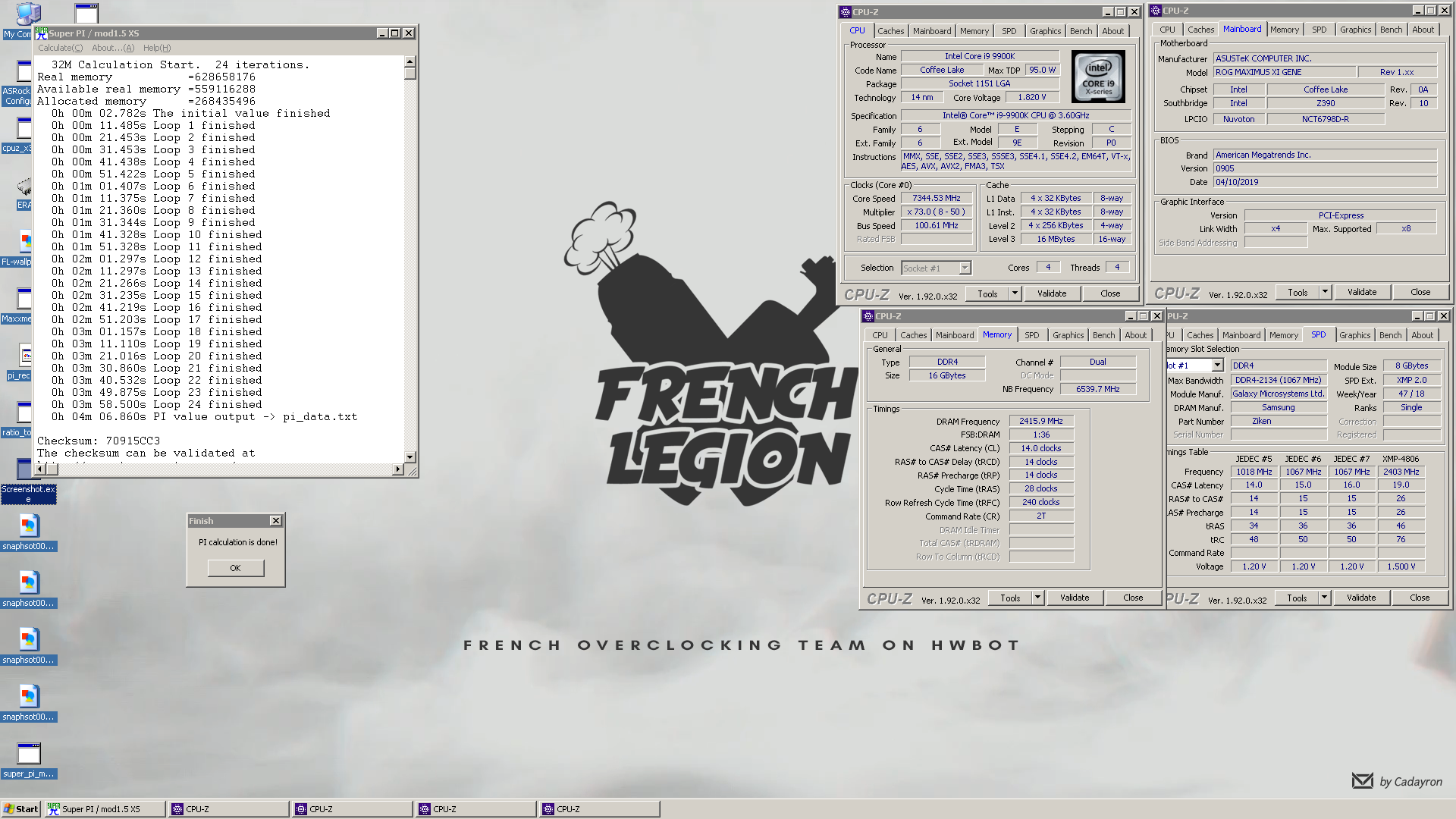The height and width of the screenshot is (819, 1456).
Task: Switch to Caches tab in CPU window
Action: [x=890, y=31]
